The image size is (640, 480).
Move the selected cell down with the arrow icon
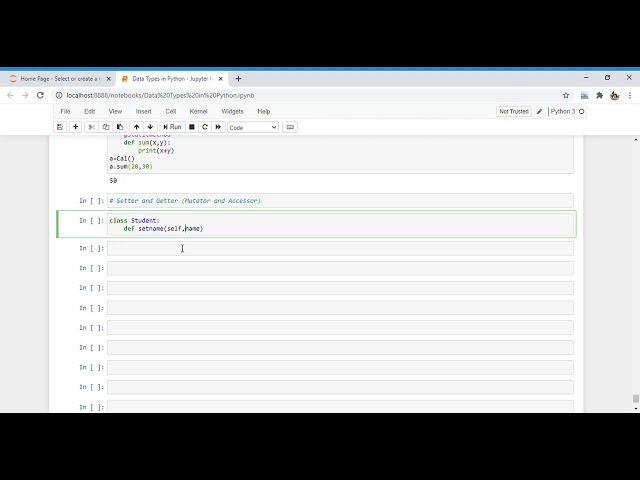(150, 127)
